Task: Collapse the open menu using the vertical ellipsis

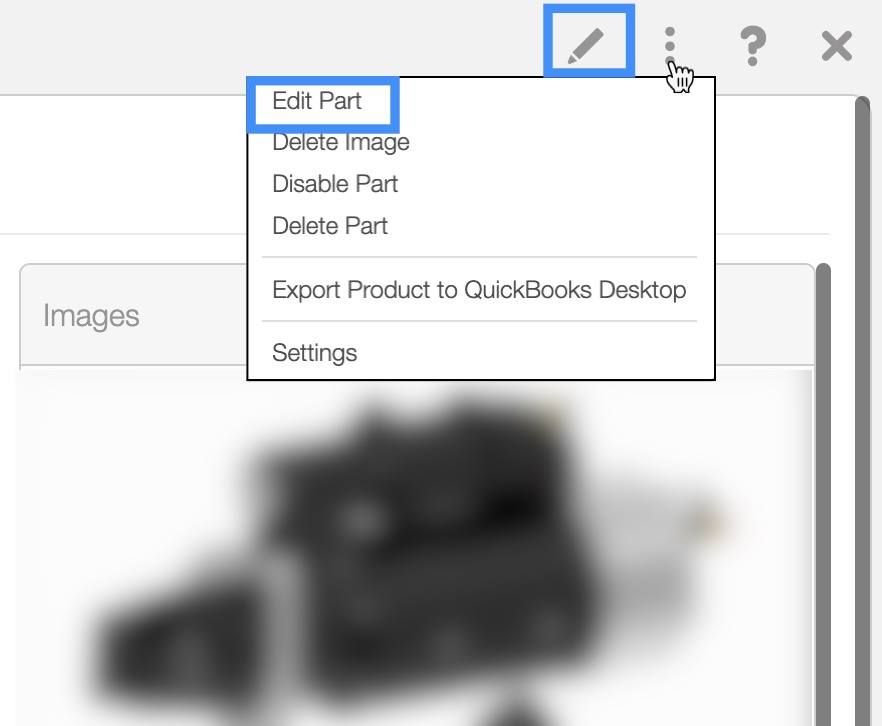Action: (x=671, y=47)
